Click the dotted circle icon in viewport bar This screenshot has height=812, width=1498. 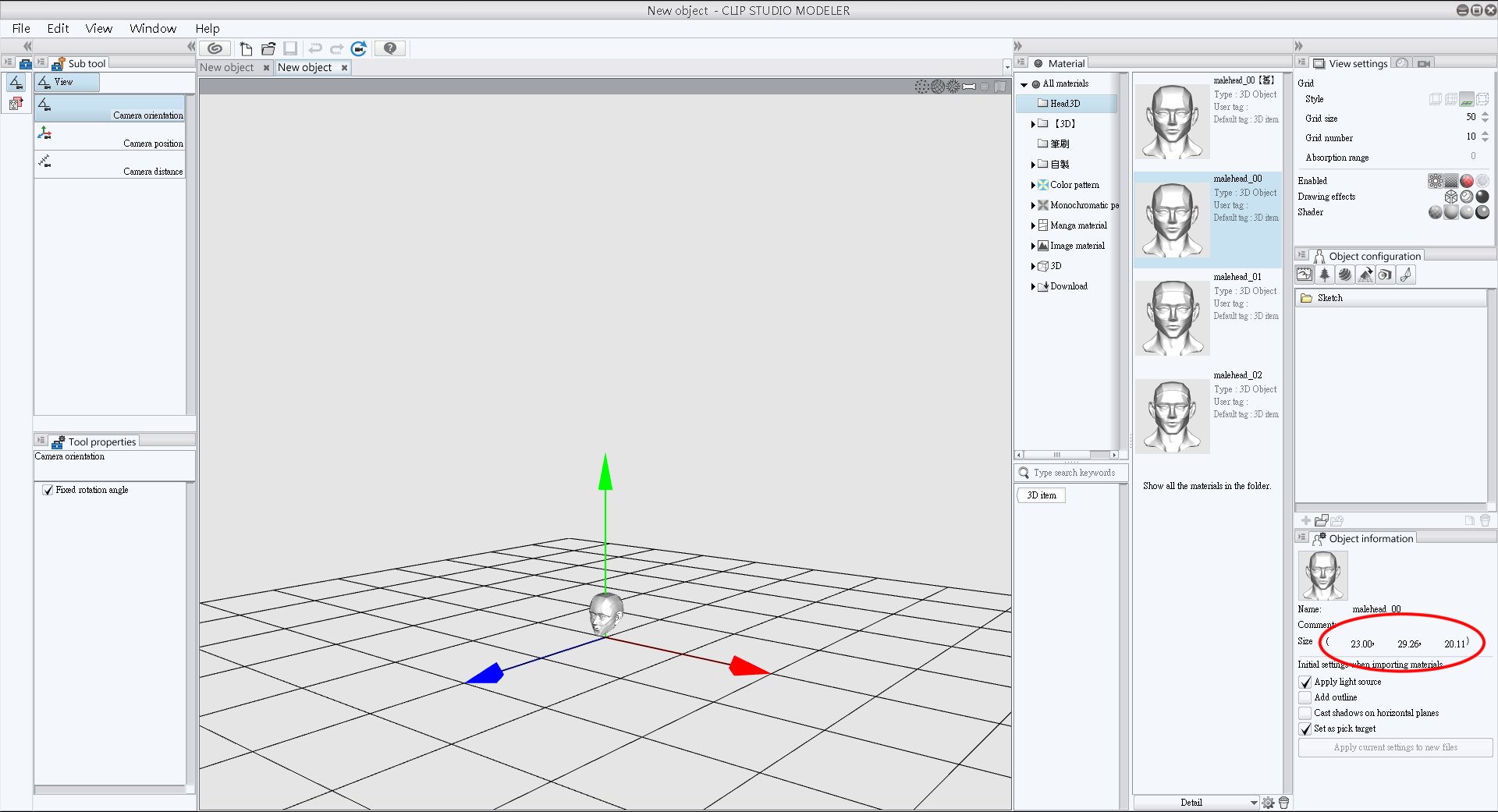pos(922,87)
